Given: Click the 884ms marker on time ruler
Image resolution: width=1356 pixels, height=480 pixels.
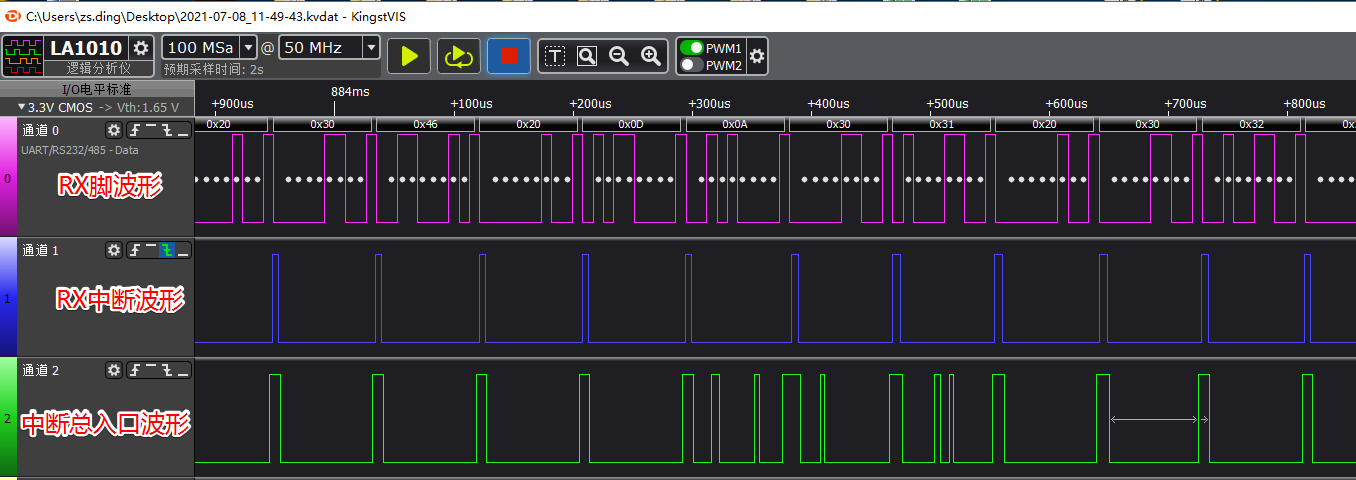Looking at the screenshot, I should [350, 91].
